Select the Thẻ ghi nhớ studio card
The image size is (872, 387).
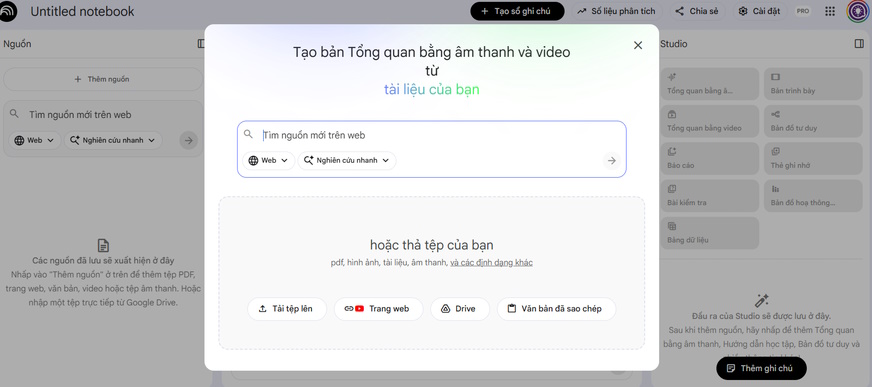pyautogui.click(x=812, y=158)
